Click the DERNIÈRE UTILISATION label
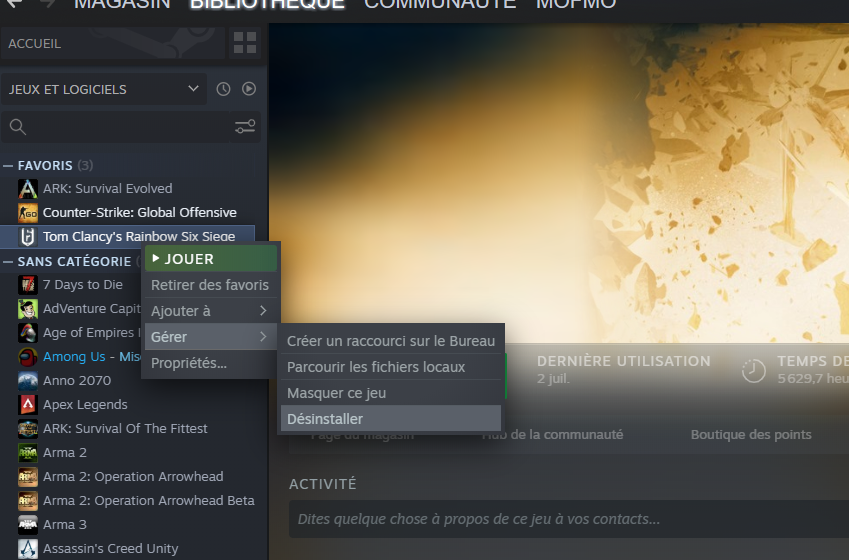The height and width of the screenshot is (560, 849). click(623, 361)
